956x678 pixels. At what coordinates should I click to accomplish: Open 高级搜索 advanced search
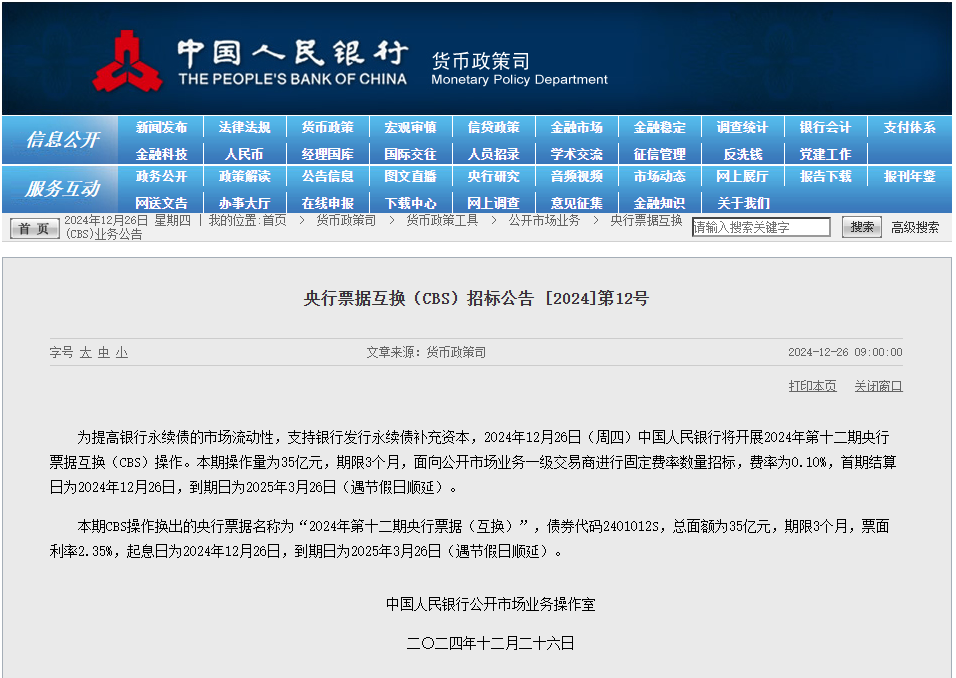tap(915, 227)
